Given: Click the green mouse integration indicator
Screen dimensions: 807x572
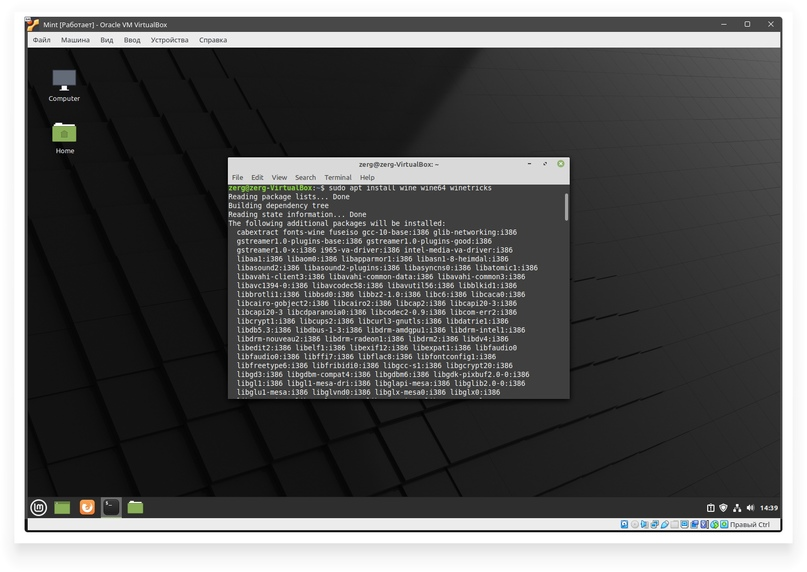Looking at the screenshot, I should [x=714, y=524].
